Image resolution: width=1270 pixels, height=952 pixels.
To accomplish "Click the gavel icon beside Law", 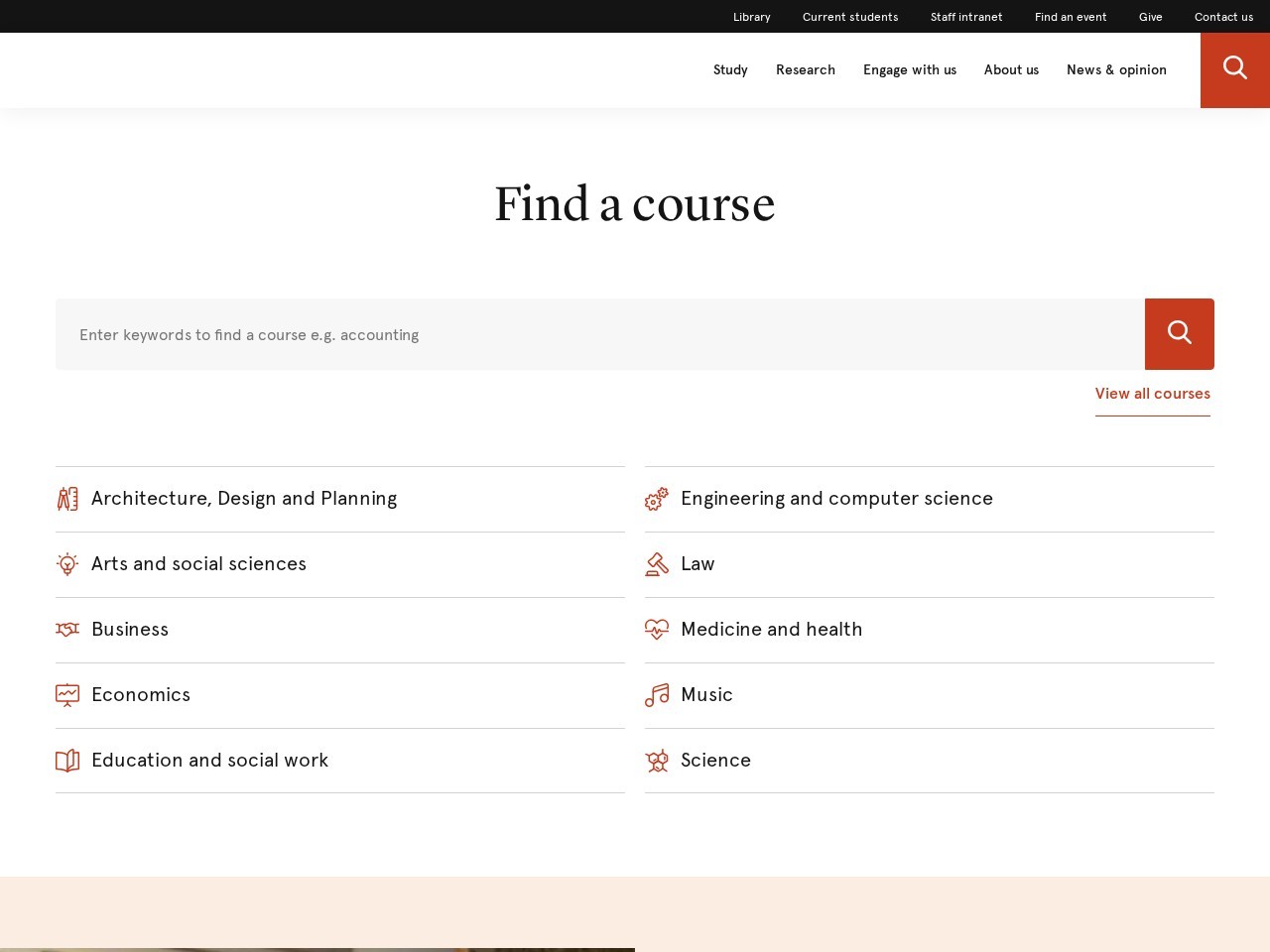I will pyautogui.click(x=657, y=564).
